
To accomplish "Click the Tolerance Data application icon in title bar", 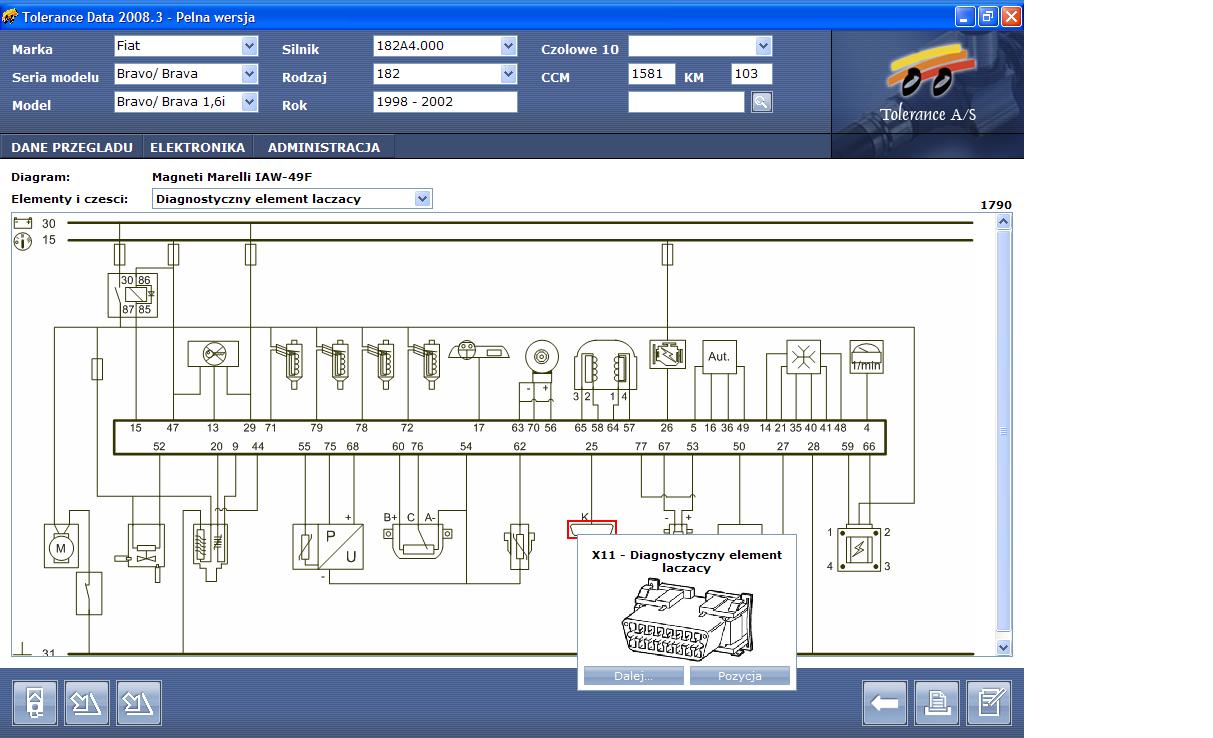I will (11, 16).
